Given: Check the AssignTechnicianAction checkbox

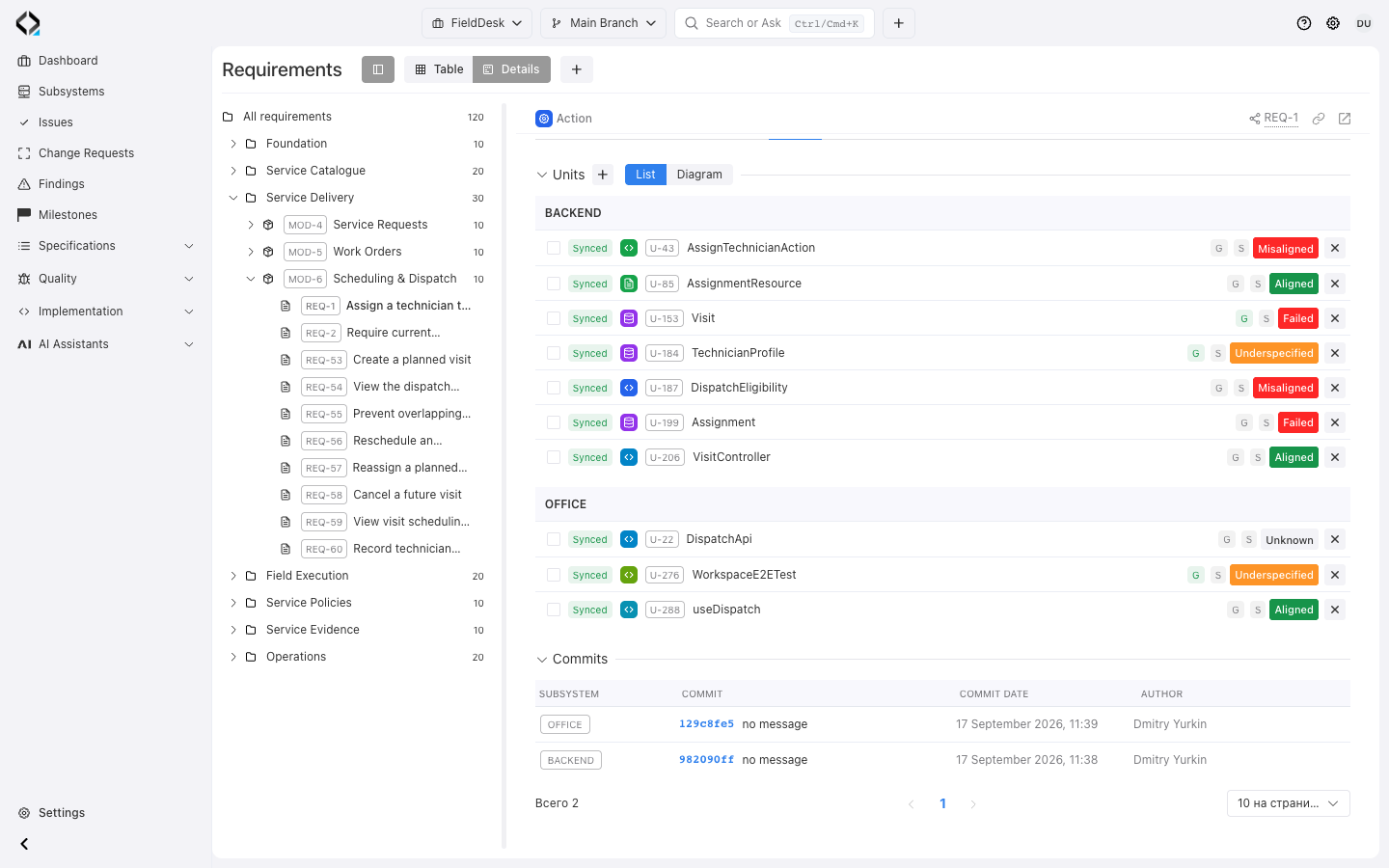Looking at the screenshot, I should click(554, 248).
